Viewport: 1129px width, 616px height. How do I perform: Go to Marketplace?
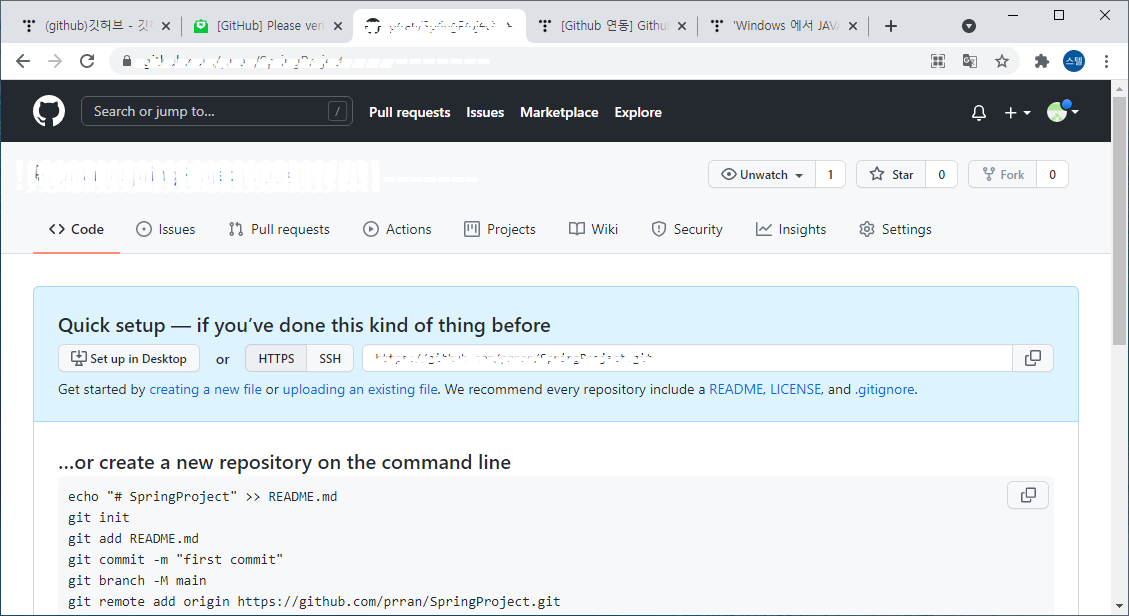(559, 112)
